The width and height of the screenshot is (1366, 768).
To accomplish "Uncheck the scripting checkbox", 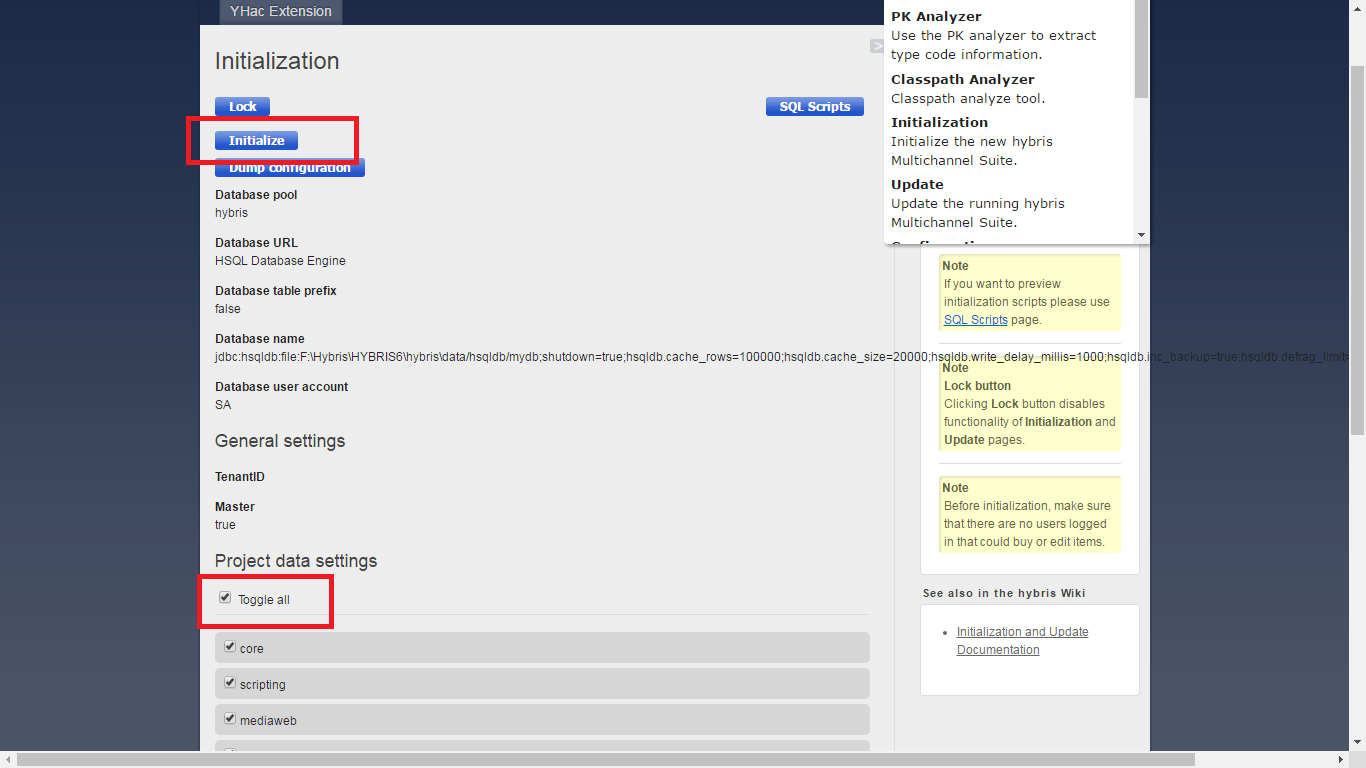I will [x=230, y=682].
